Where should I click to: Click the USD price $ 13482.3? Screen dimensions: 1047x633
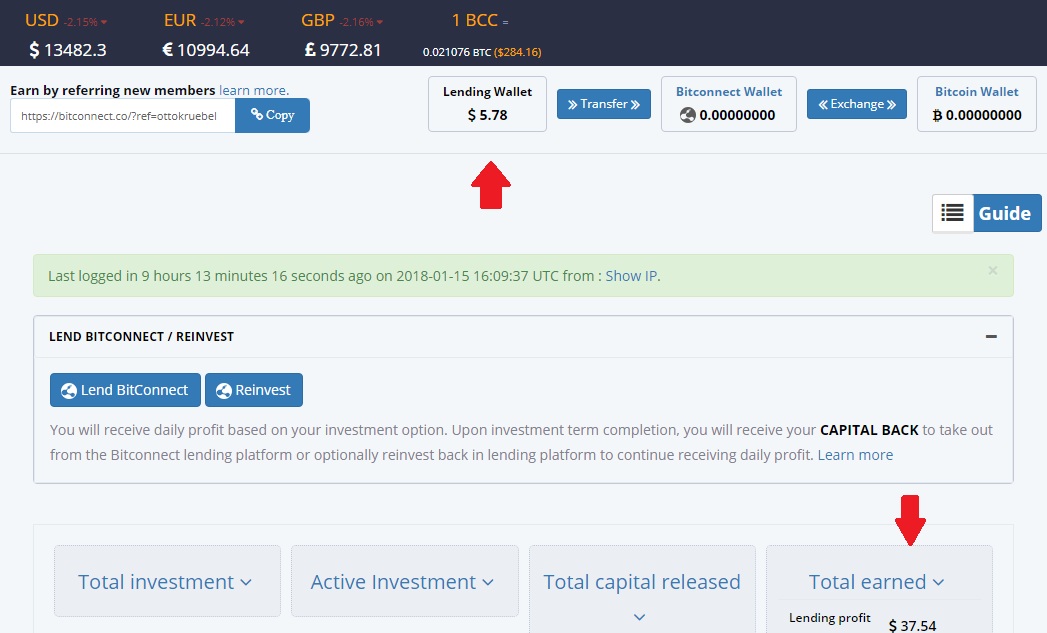[x=67, y=50]
